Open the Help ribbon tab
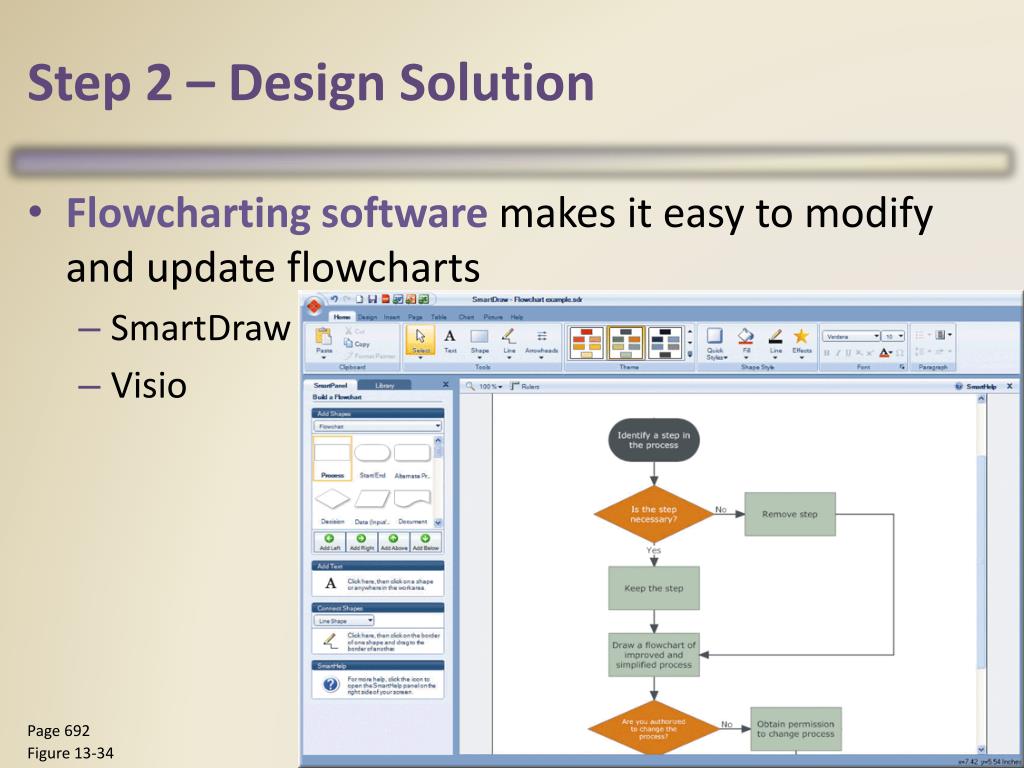The image size is (1024, 768). click(x=517, y=317)
